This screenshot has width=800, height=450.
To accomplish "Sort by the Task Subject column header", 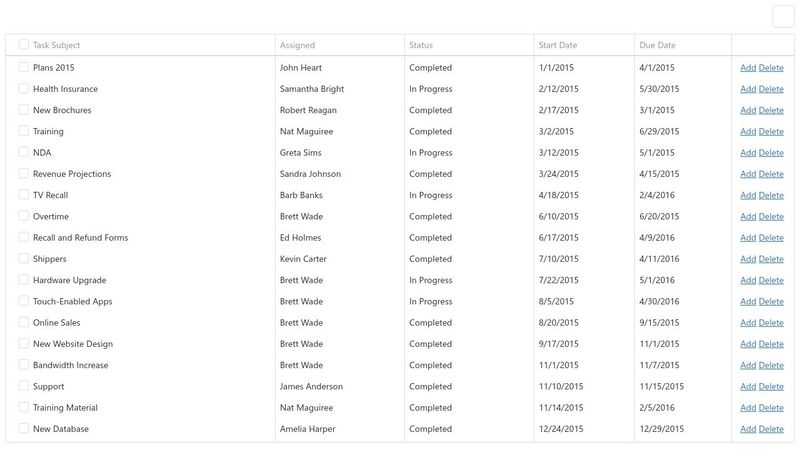I will [x=57, y=45].
